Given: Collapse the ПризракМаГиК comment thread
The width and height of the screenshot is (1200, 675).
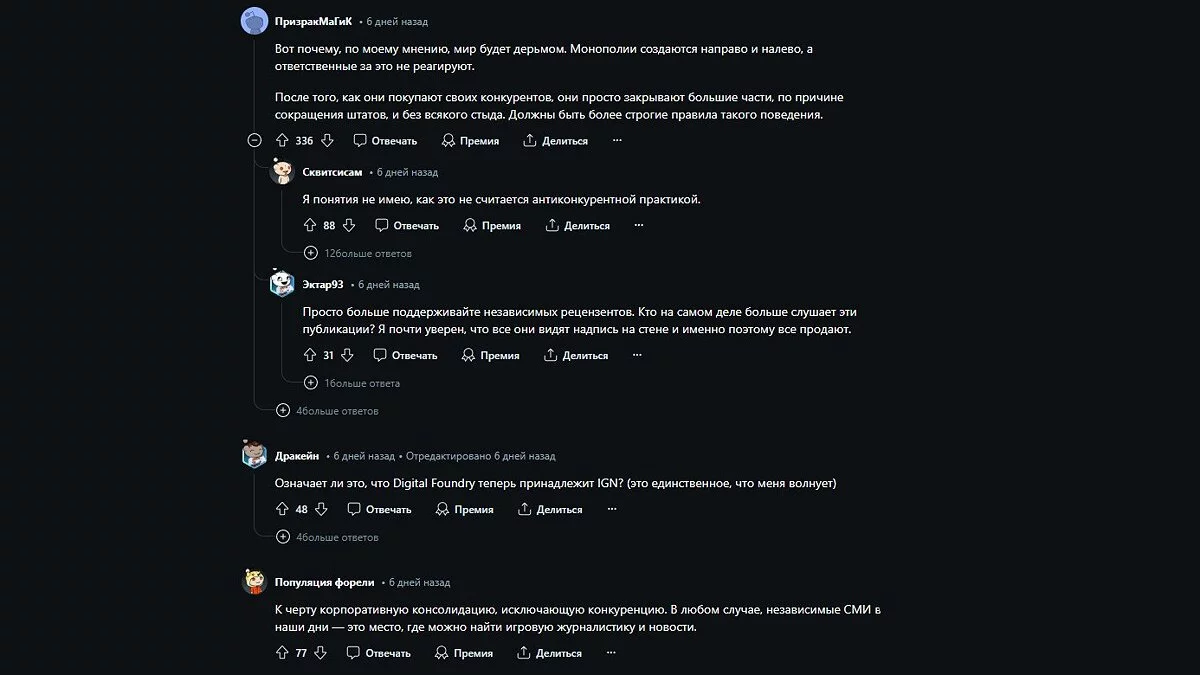Looking at the screenshot, I should click(255, 141).
